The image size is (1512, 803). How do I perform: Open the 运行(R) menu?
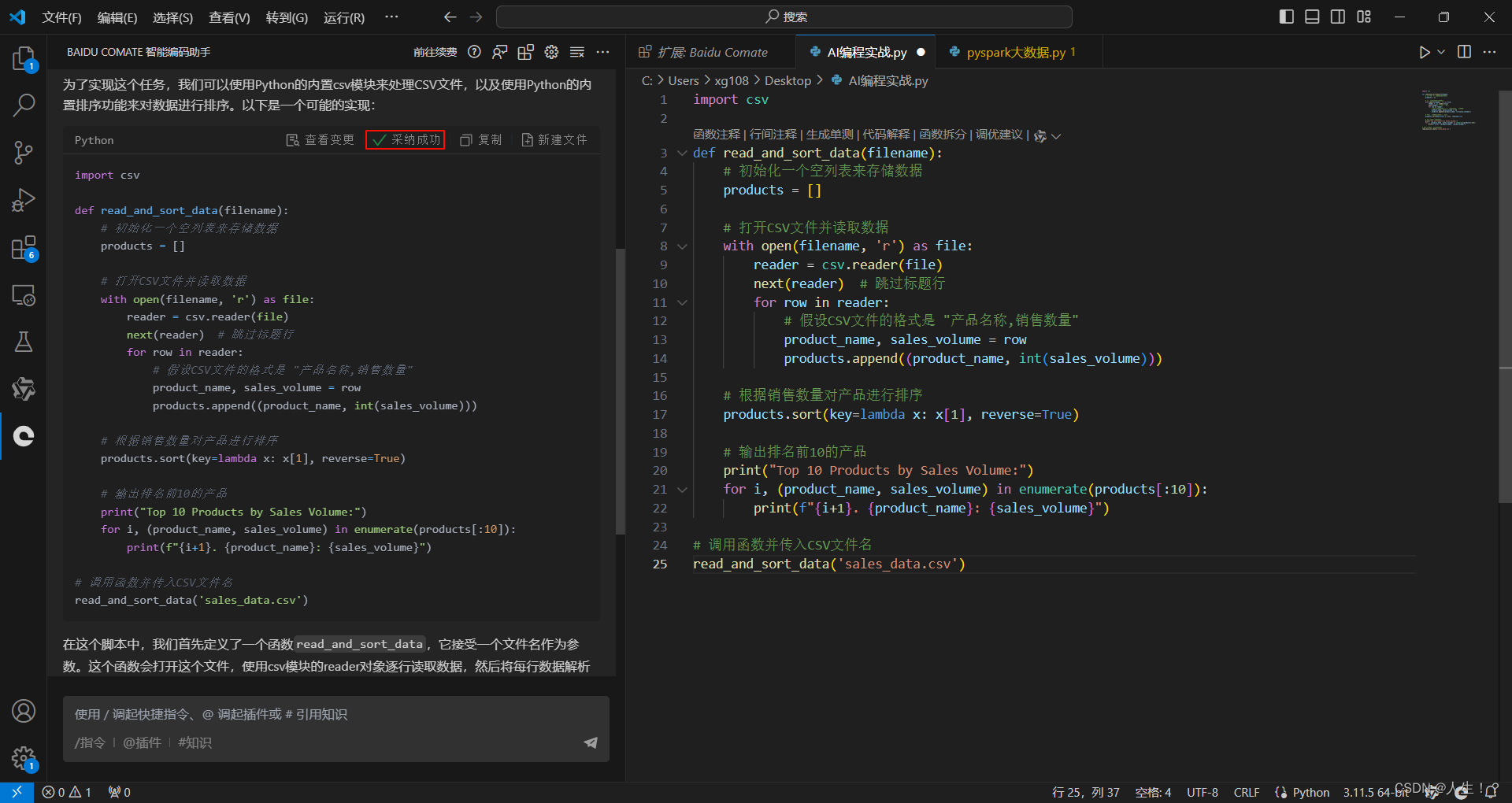[x=344, y=17]
